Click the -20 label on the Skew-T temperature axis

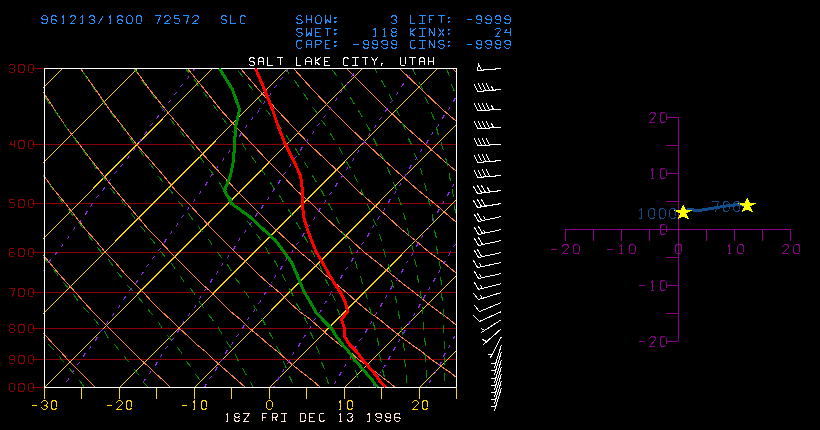(x=120, y=405)
